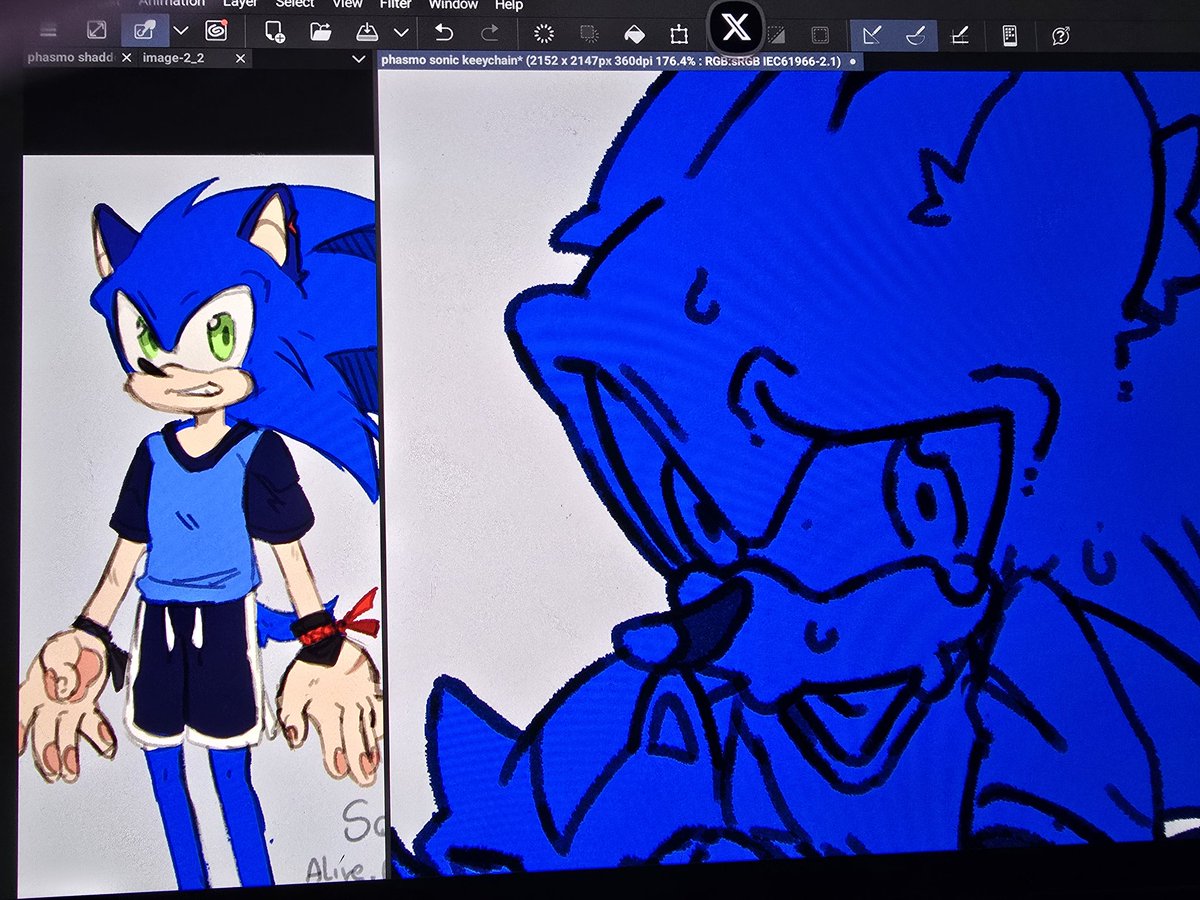Screen dimensions: 1200x900
Task: Open the Animation menu
Action: click(171, 4)
